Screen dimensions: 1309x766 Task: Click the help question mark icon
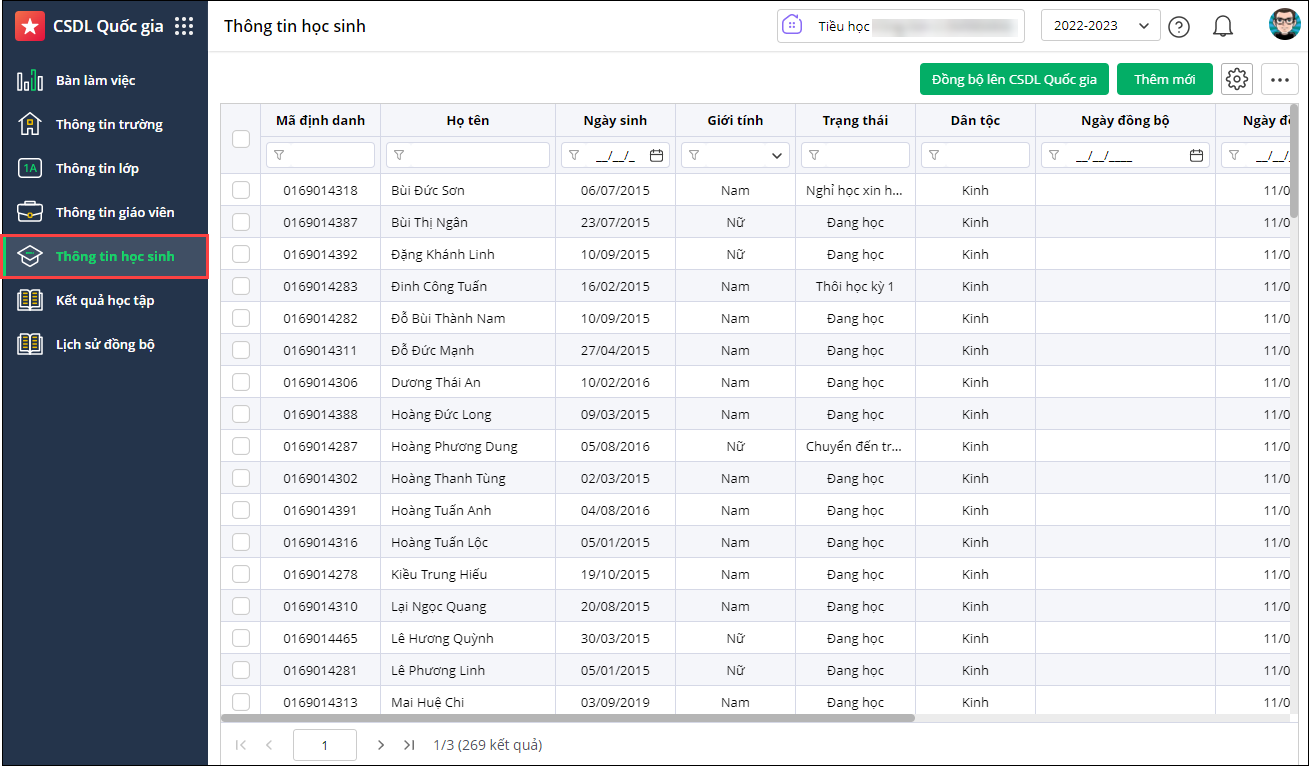(1179, 27)
